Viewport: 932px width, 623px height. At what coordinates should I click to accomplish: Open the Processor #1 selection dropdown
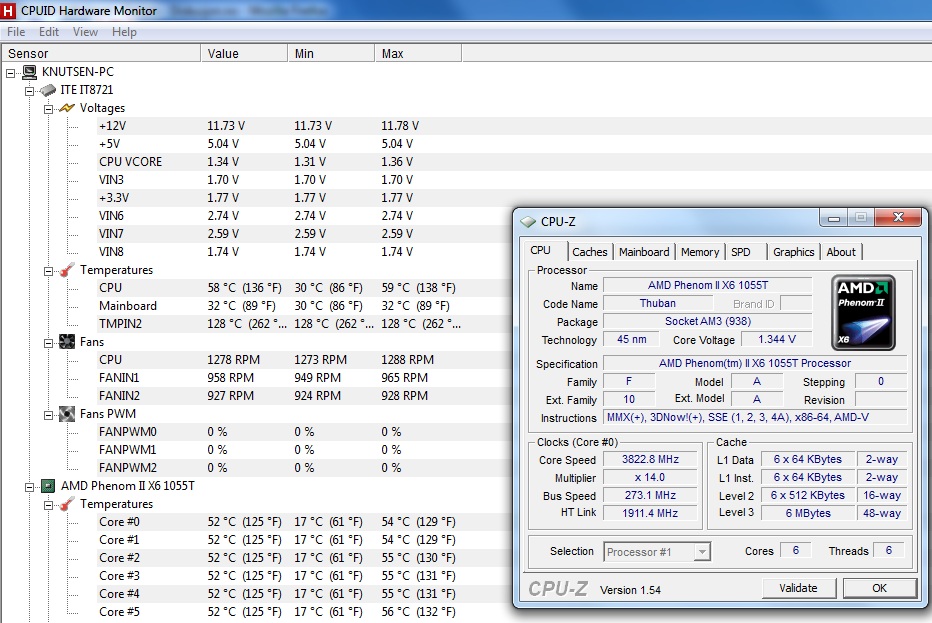(702, 552)
